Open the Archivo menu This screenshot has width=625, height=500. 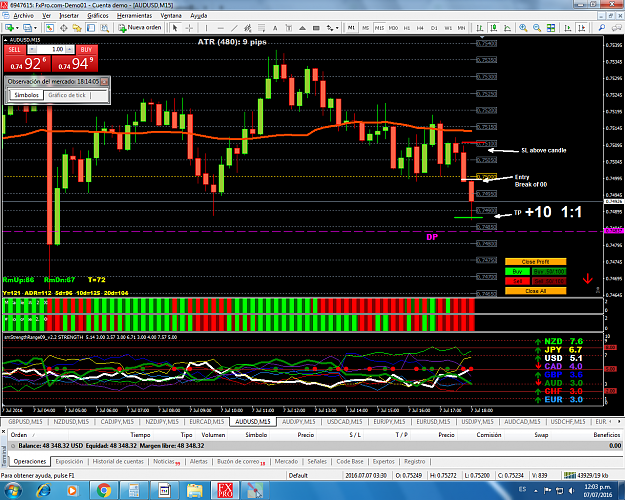[x=24, y=16]
